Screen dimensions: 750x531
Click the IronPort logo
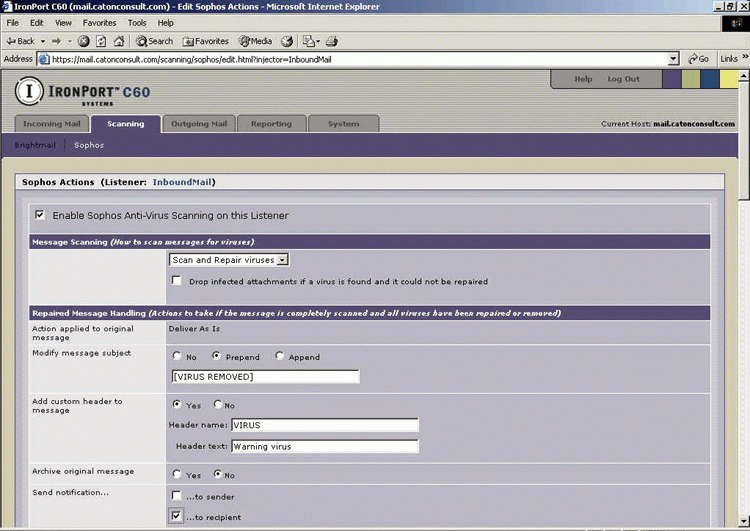point(82,91)
